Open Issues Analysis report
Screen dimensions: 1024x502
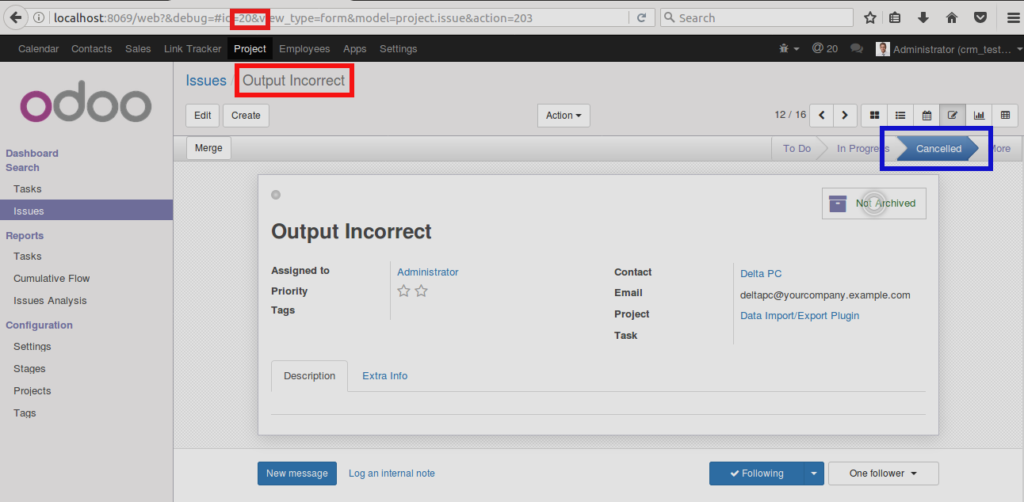point(50,301)
